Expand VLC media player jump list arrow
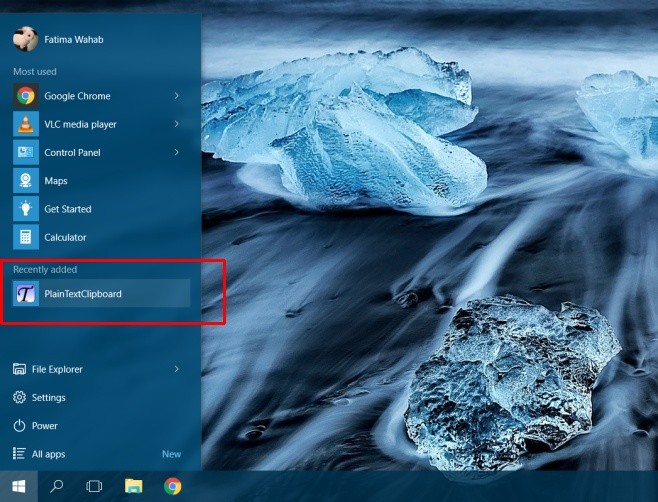This screenshot has width=658, height=502. (177, 124)
